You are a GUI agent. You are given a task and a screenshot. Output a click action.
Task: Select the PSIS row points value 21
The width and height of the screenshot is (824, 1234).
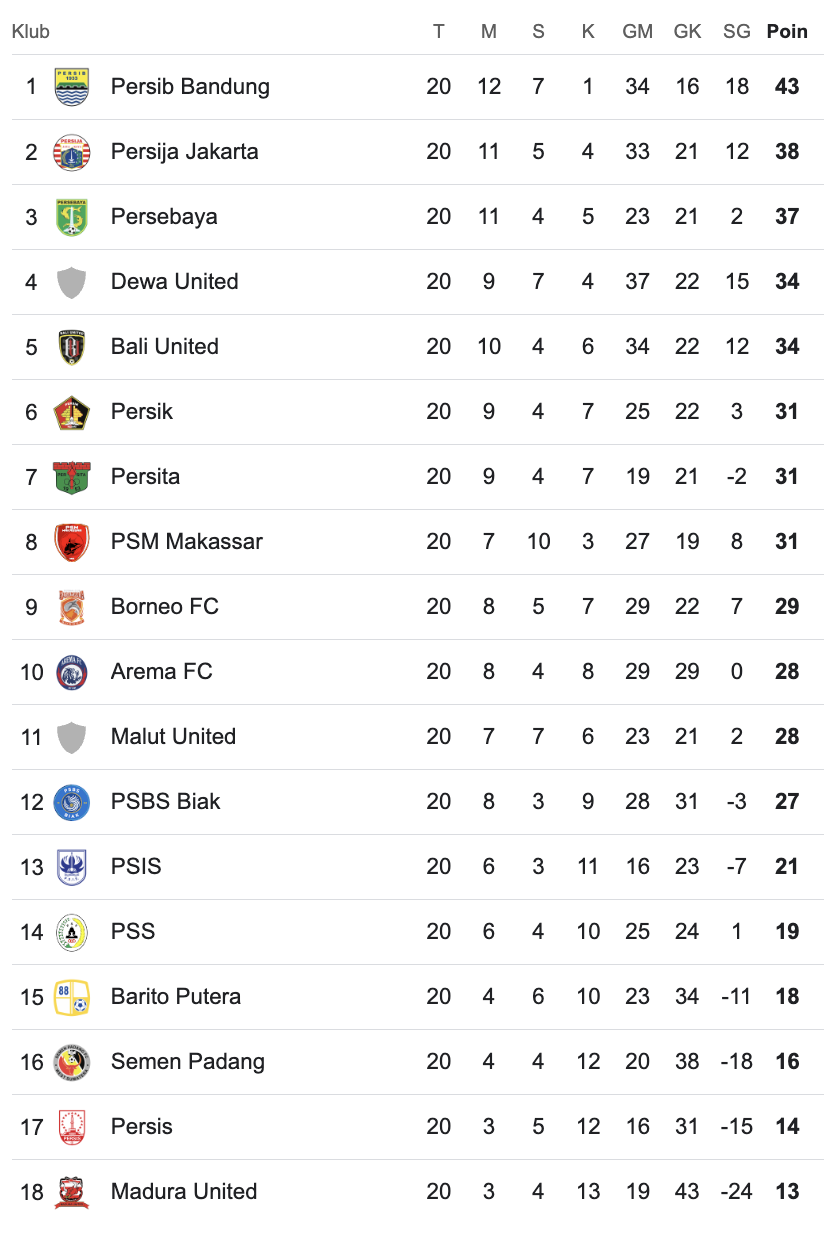point(787,866)
